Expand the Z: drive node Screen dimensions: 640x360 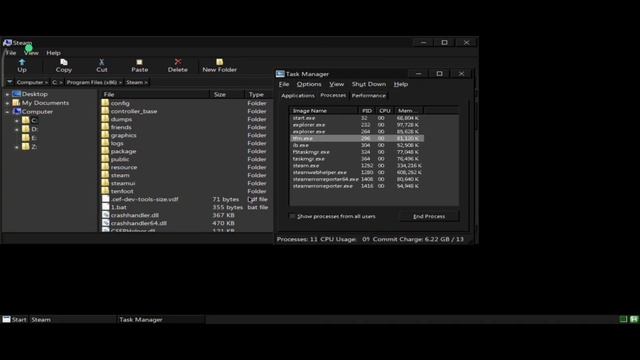click(x=17, y=147)
